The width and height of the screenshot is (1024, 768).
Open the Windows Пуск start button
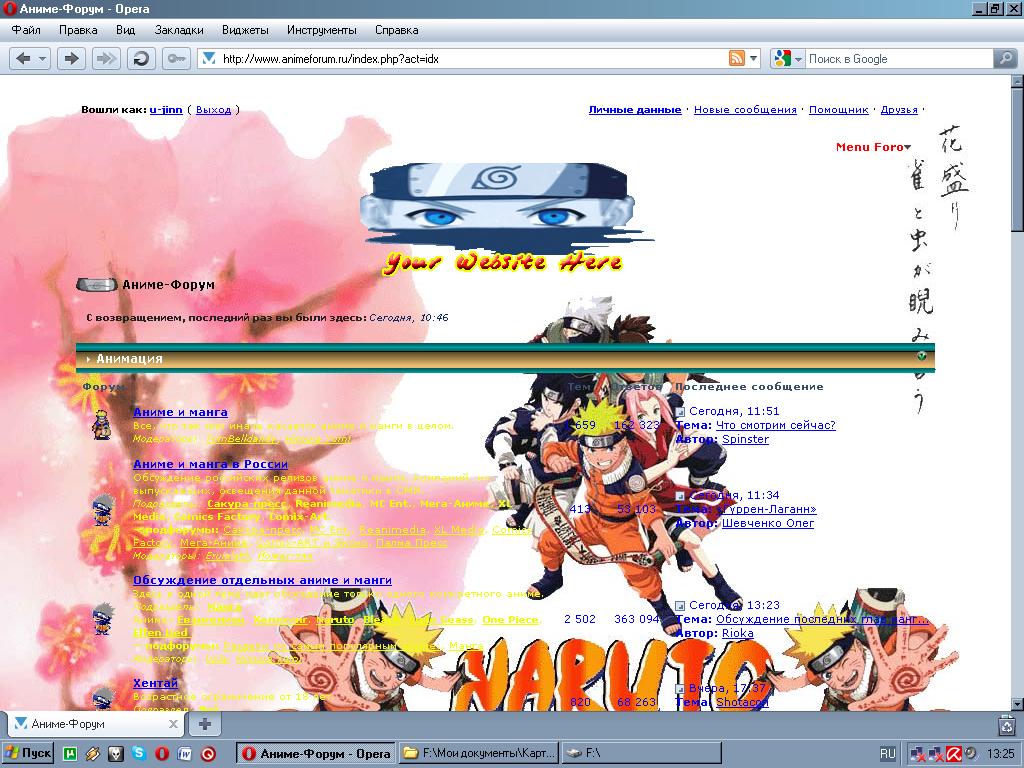pyautogui.click(x=28, y=754)
